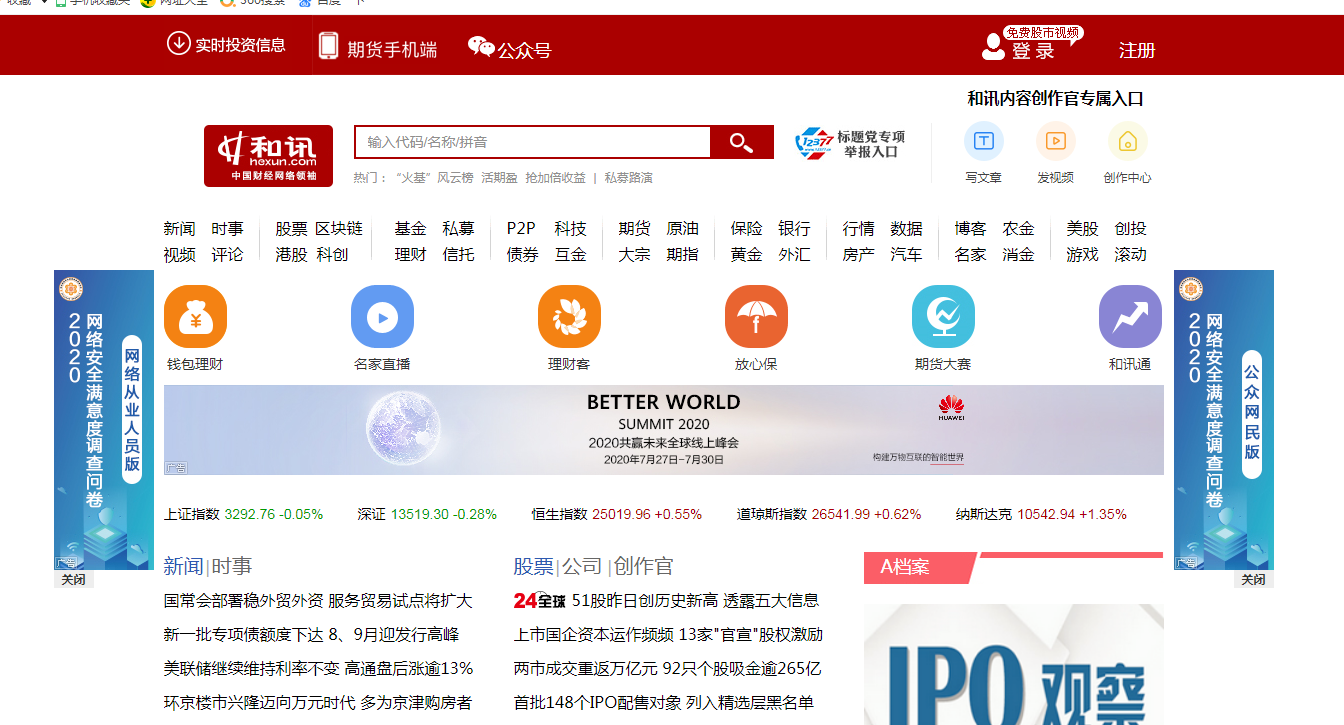Click the 发视频 icon
Screen dimensions: 1344x725
[1056, 141]
